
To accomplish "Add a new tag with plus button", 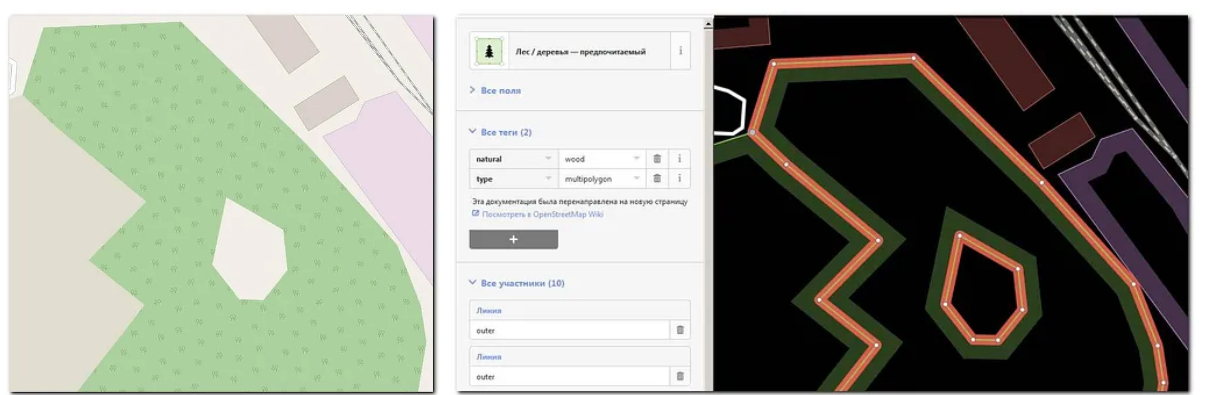I will tap(513, 240).
